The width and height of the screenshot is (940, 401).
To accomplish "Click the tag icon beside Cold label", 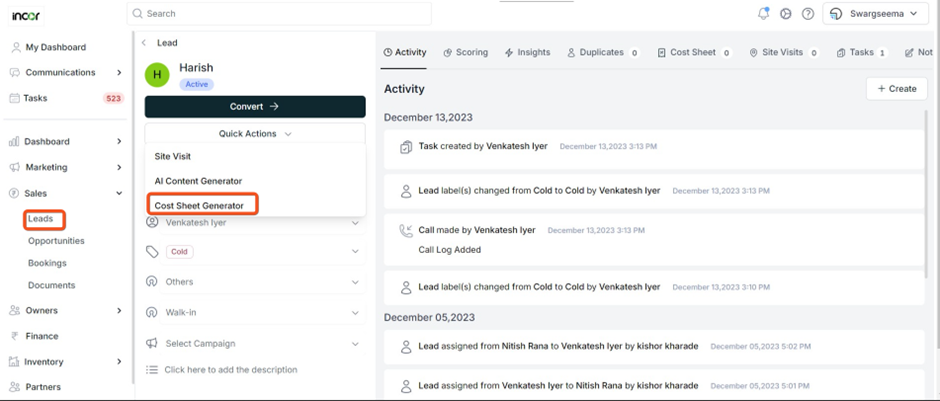I will click(152, 252).
